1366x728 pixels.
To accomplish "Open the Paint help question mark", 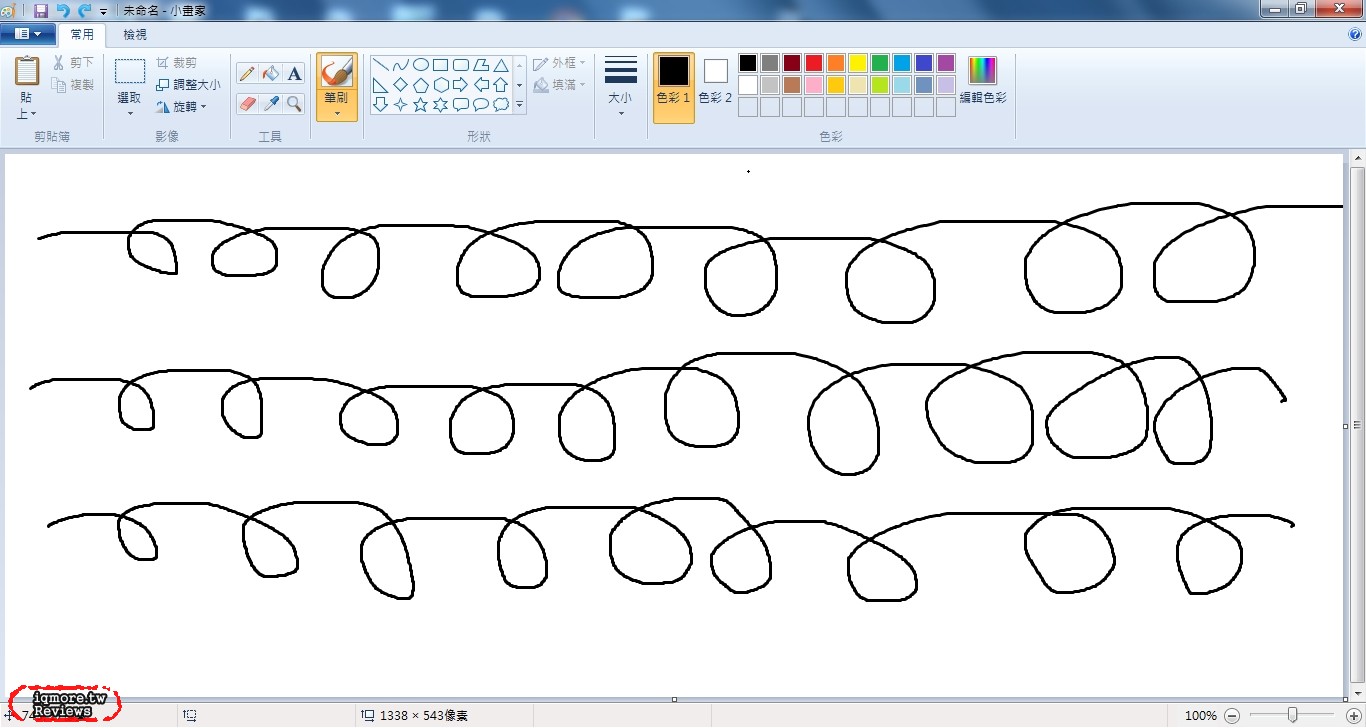I will coord(1355,34).
